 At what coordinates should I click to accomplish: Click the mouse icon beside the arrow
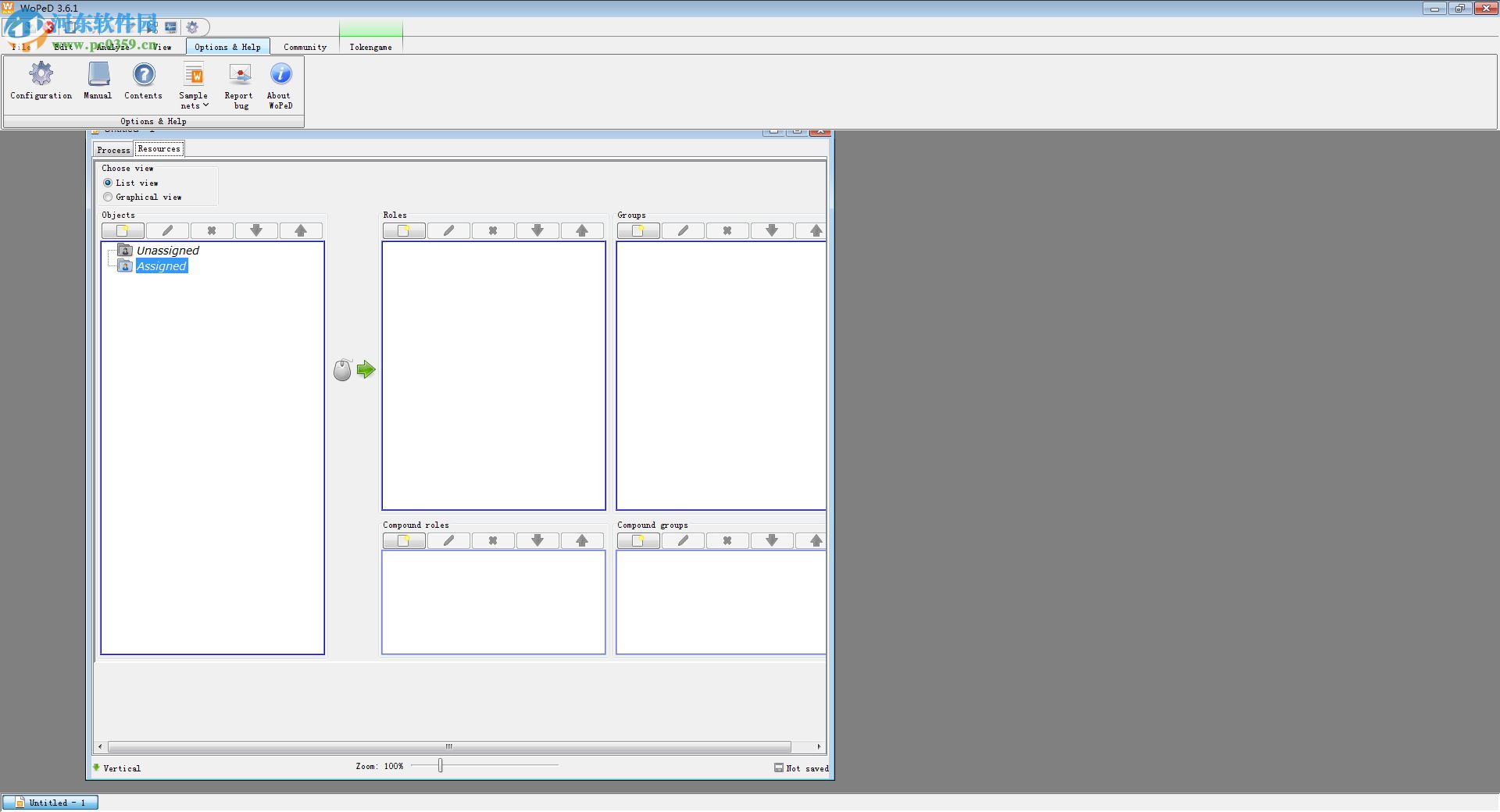[x=342, y=370]
